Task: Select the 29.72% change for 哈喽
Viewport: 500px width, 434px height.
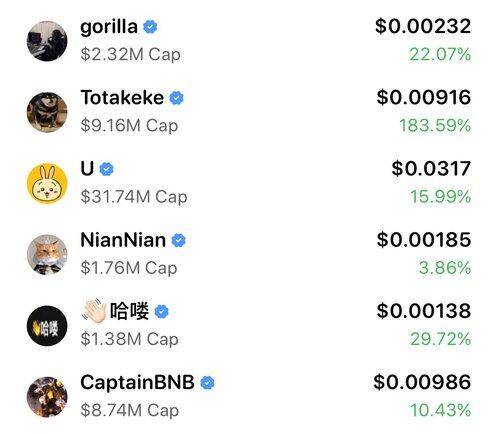Action: [440, 339]
